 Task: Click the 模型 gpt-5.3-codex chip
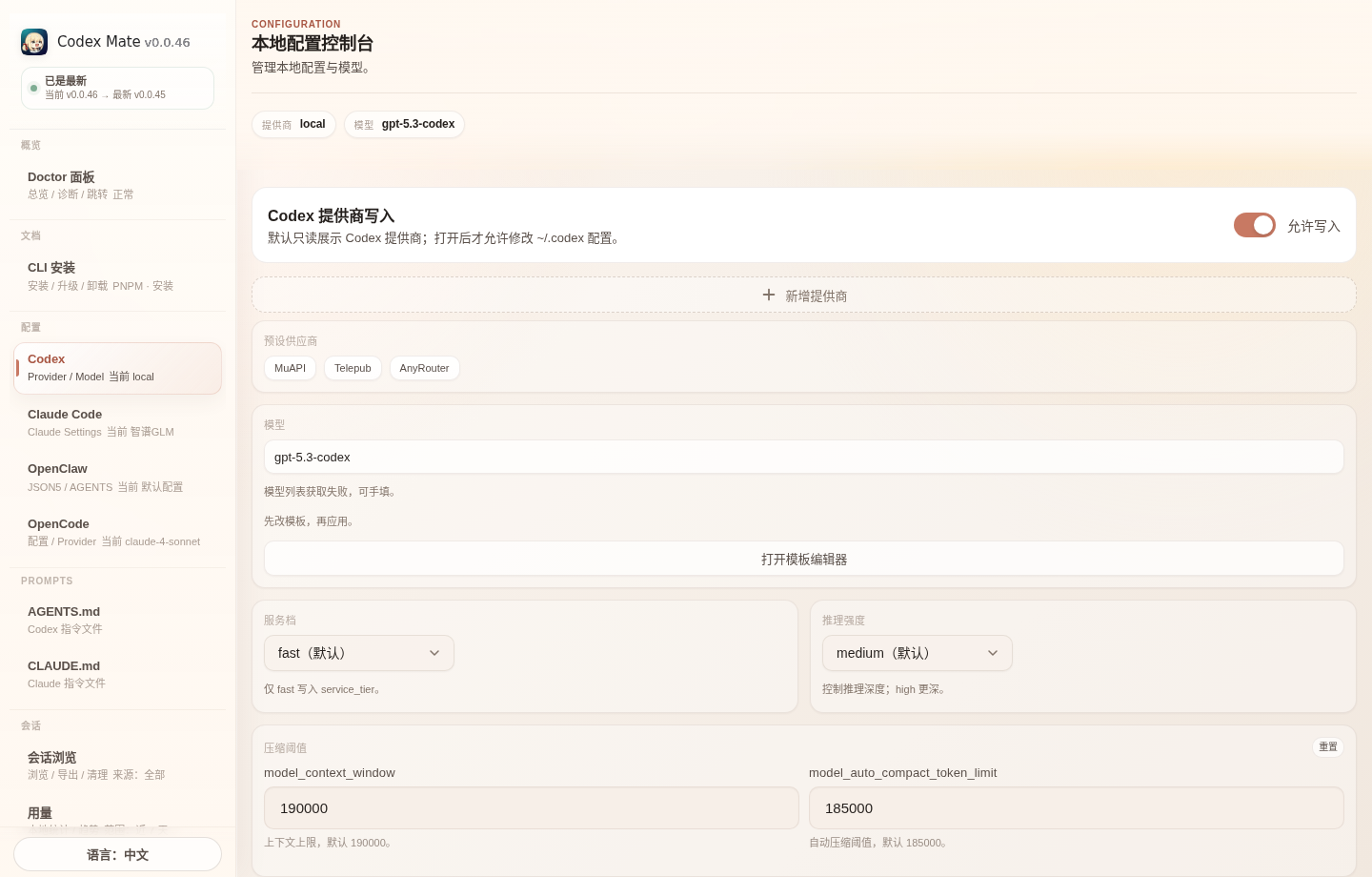404,124
